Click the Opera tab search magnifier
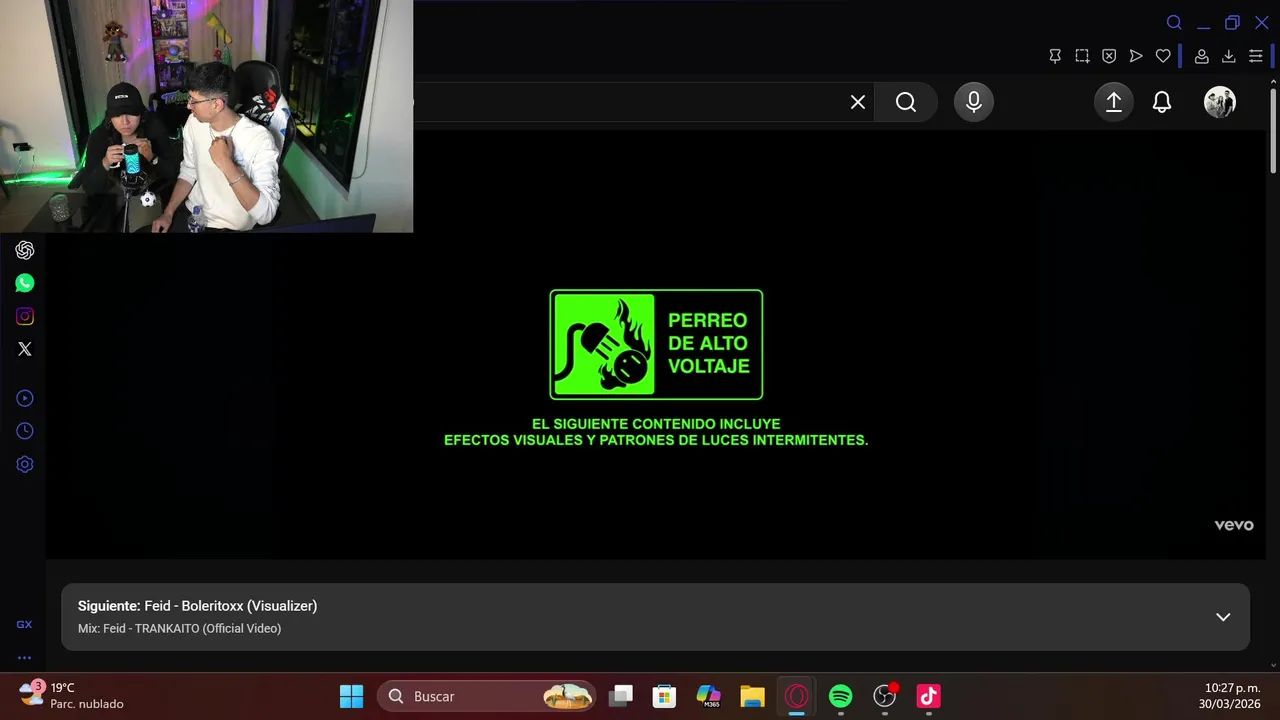Image resolution: width=1280 pixels, height=720 pixels. (x=1174, y=23)
